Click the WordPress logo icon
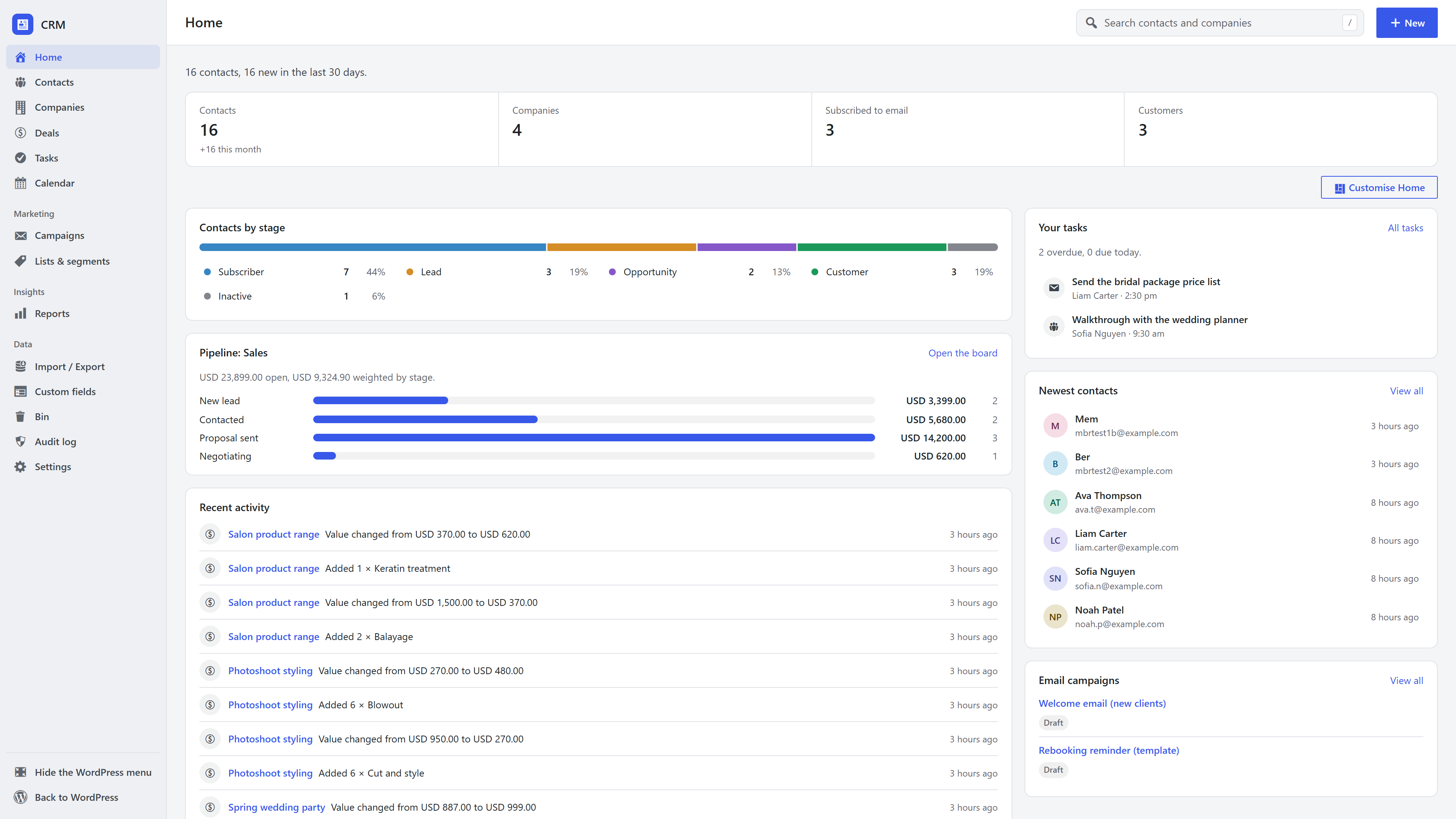The width and height of the screenshot is (1456, 819). pos(21,797)
